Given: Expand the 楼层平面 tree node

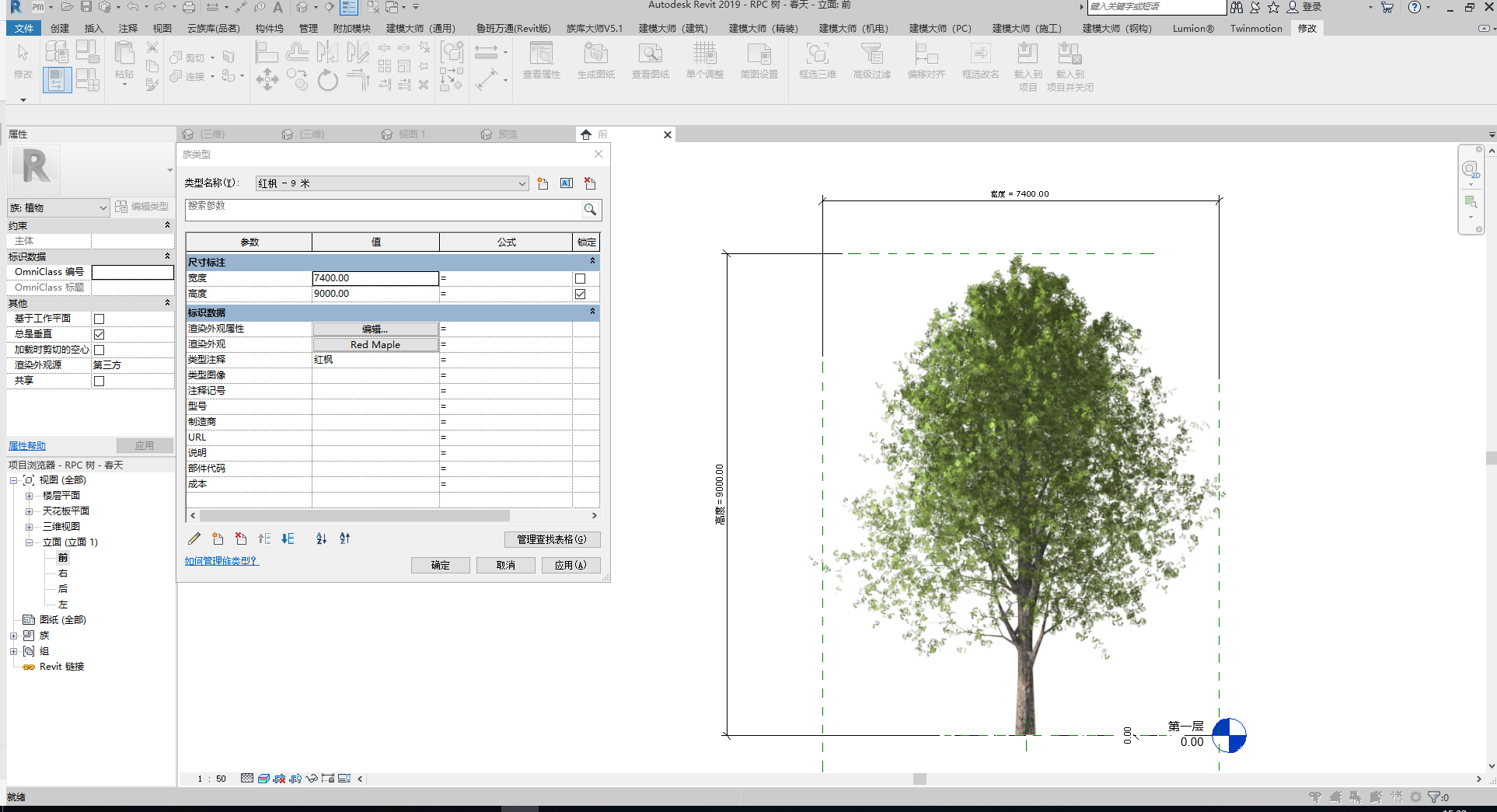Looking at the screenshot, I should pyautogui.click(x=29, y=496).
